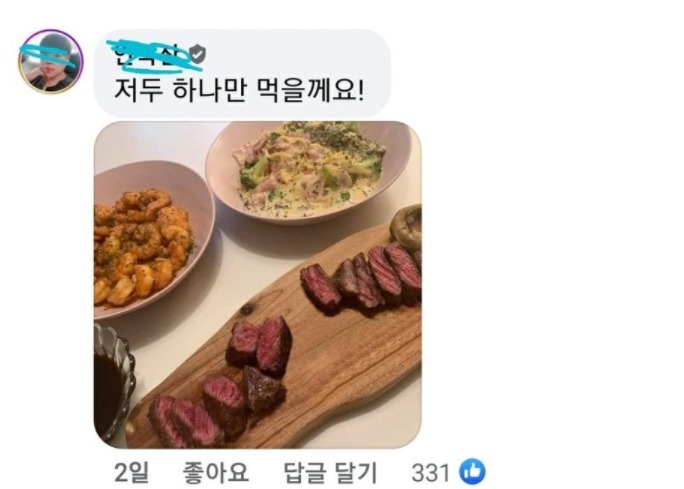Viewport: 684px width, 489px height.
Task: Open the commenter's profile picture
Action: (51, 62)
